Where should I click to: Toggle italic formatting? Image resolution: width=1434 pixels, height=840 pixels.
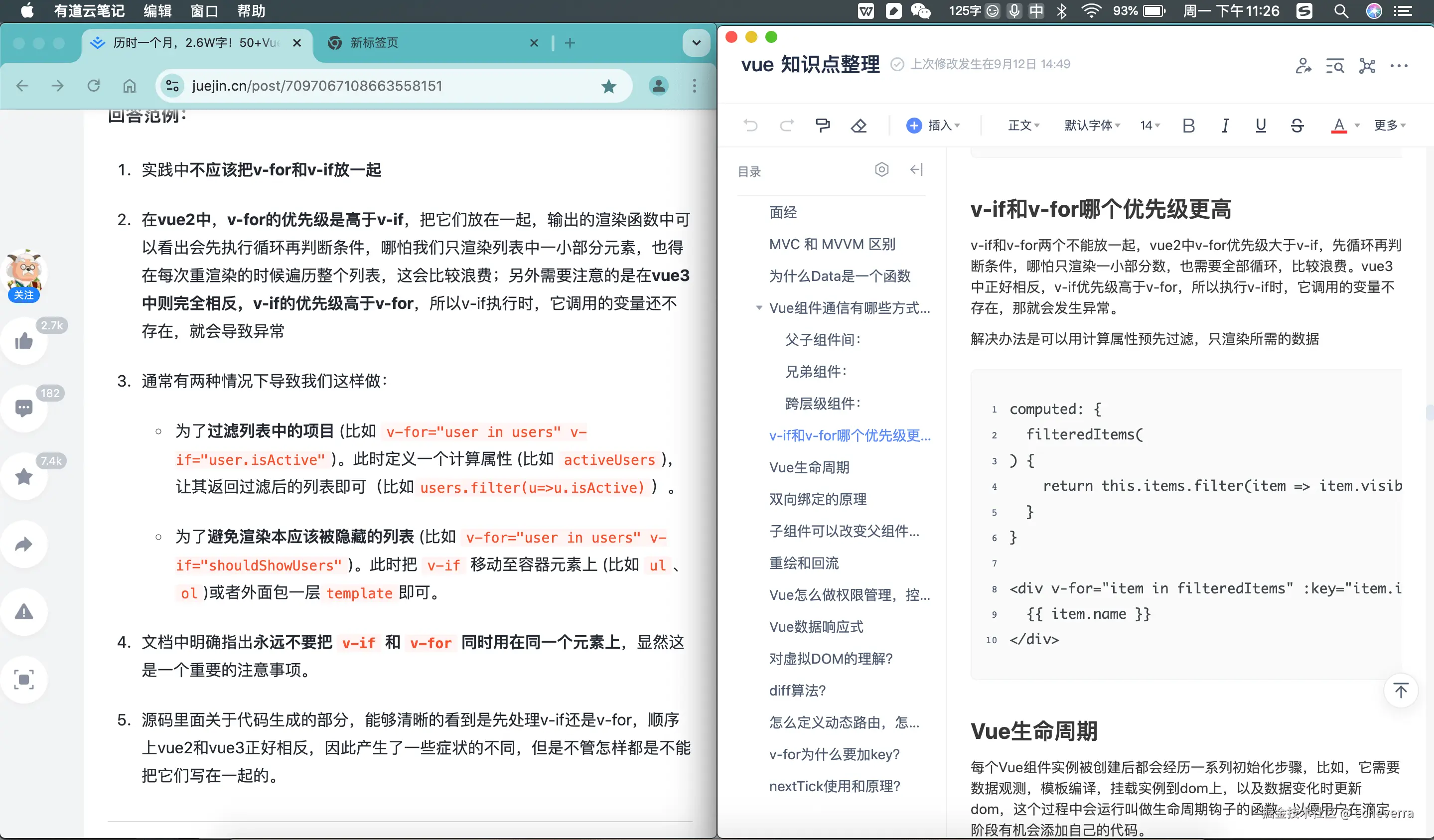click(x=1225, y=125)
